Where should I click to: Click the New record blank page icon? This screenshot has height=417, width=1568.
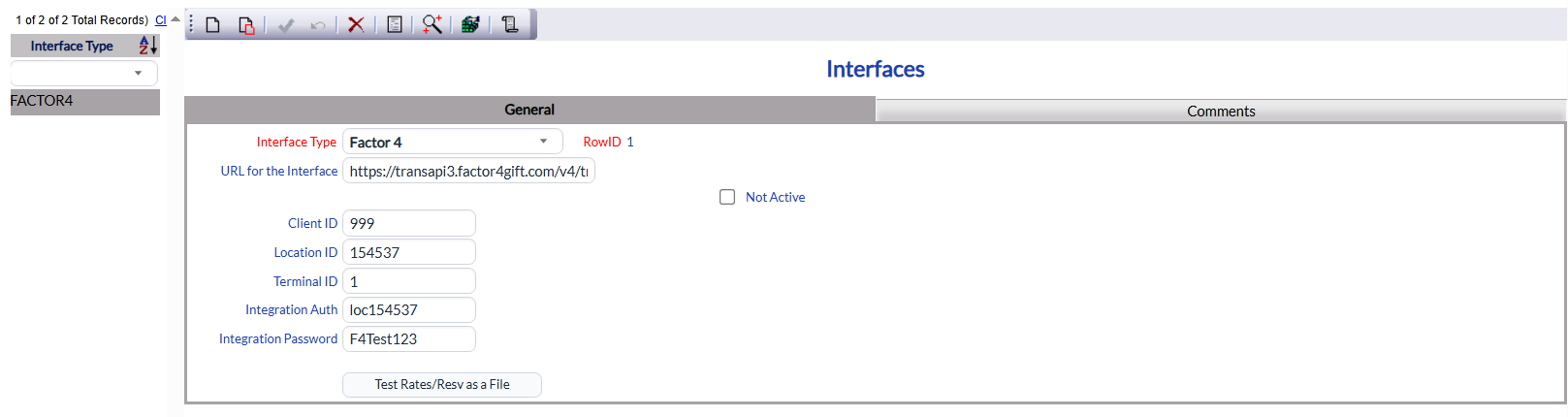click(x=213, y=25)
